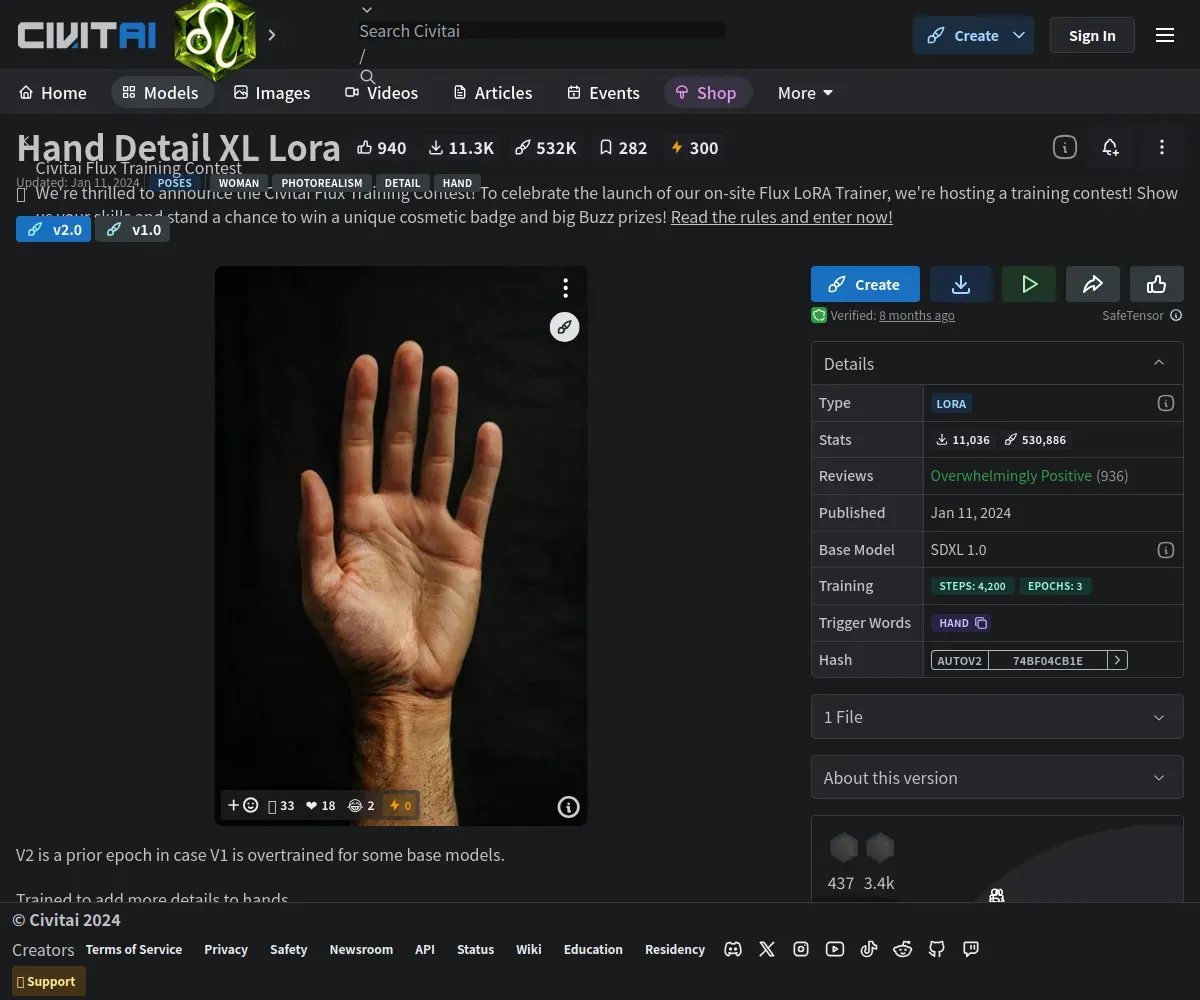This screenshot has width=1200, height=1000.
Task: Open the Articles tab
Action: (x=492, y=93)
